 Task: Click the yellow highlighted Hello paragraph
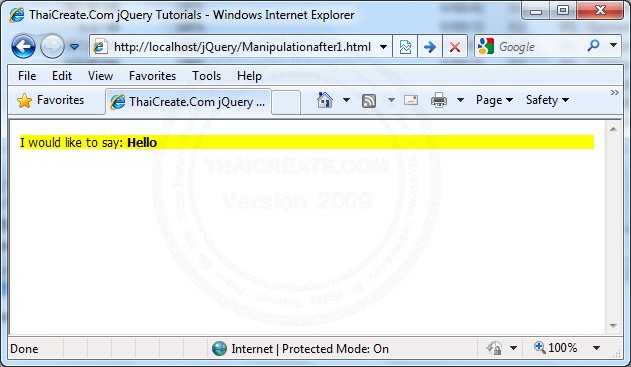coord(307,142)
